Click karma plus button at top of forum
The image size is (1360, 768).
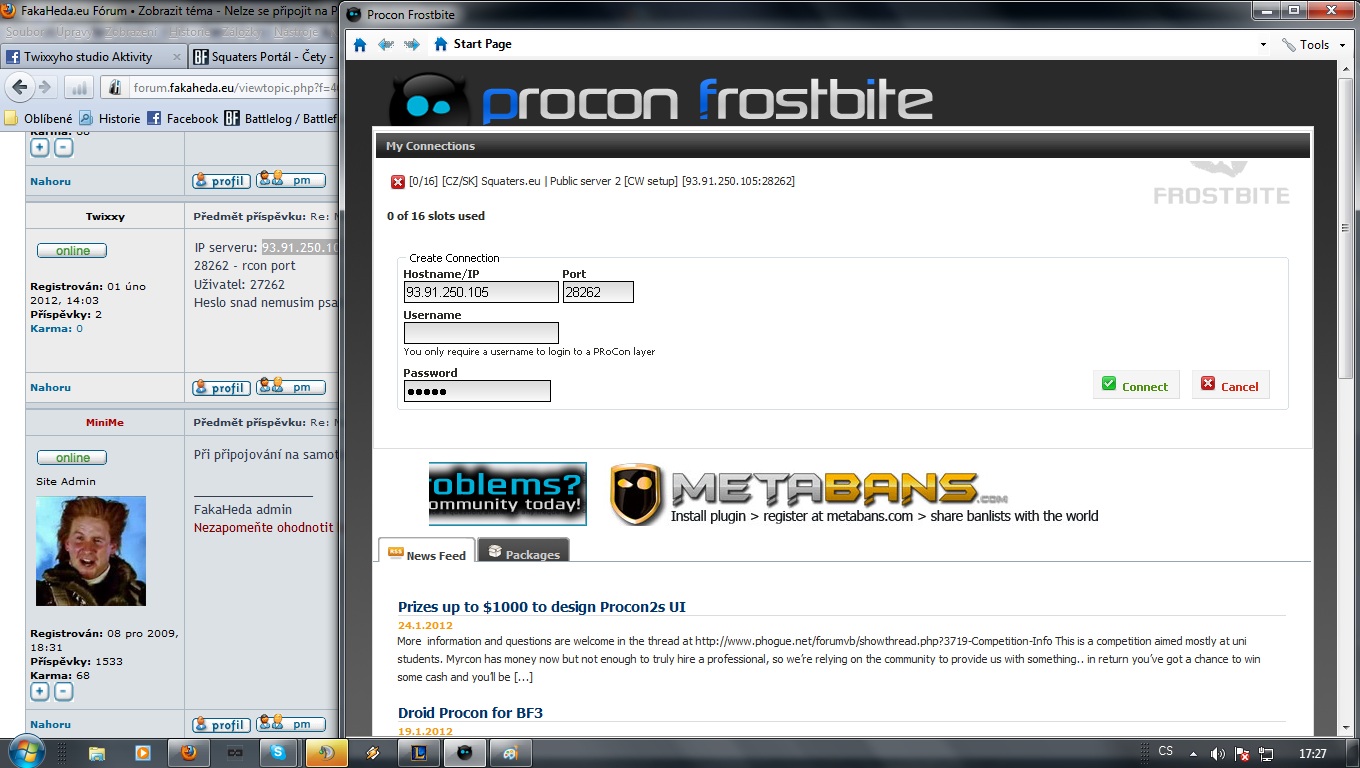39,148
